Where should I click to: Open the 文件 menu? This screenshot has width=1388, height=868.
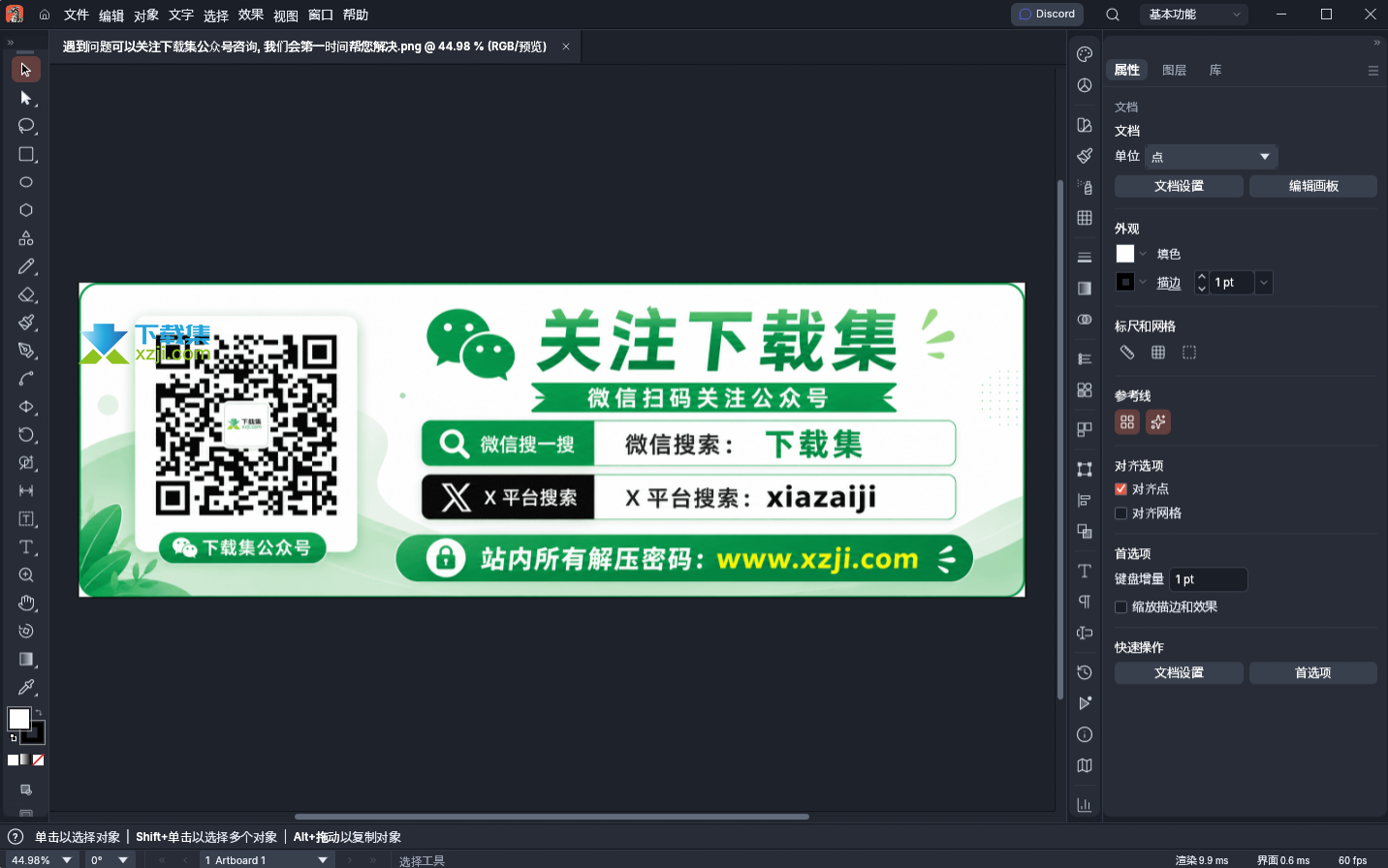point(76,15)
